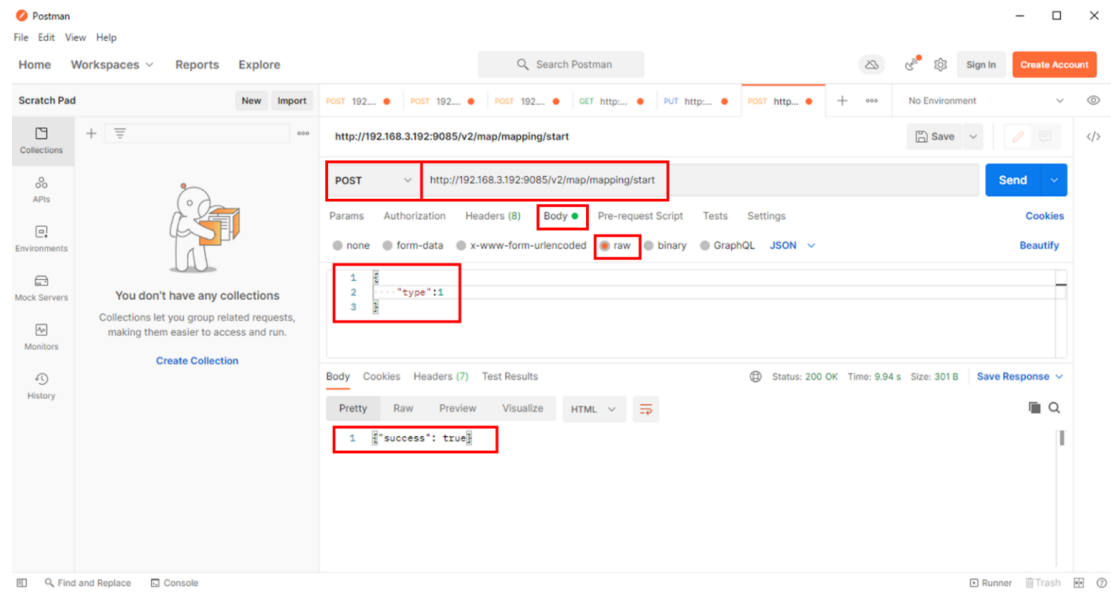The image size is (1111, 609).
Task: Open the No Environment dropdown
Action: pos(985,101)
